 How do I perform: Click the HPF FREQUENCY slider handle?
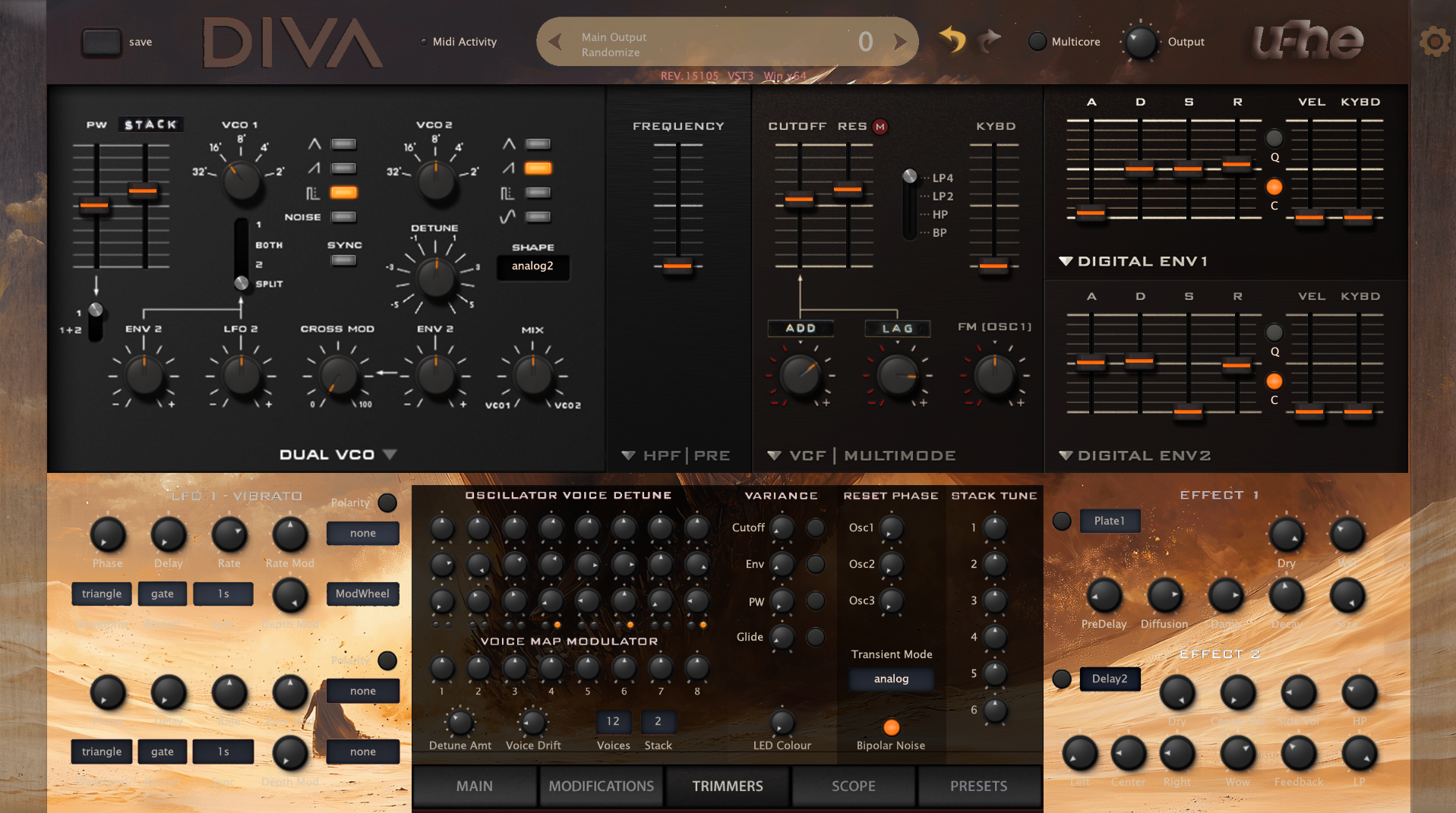[x=677, y=266]
